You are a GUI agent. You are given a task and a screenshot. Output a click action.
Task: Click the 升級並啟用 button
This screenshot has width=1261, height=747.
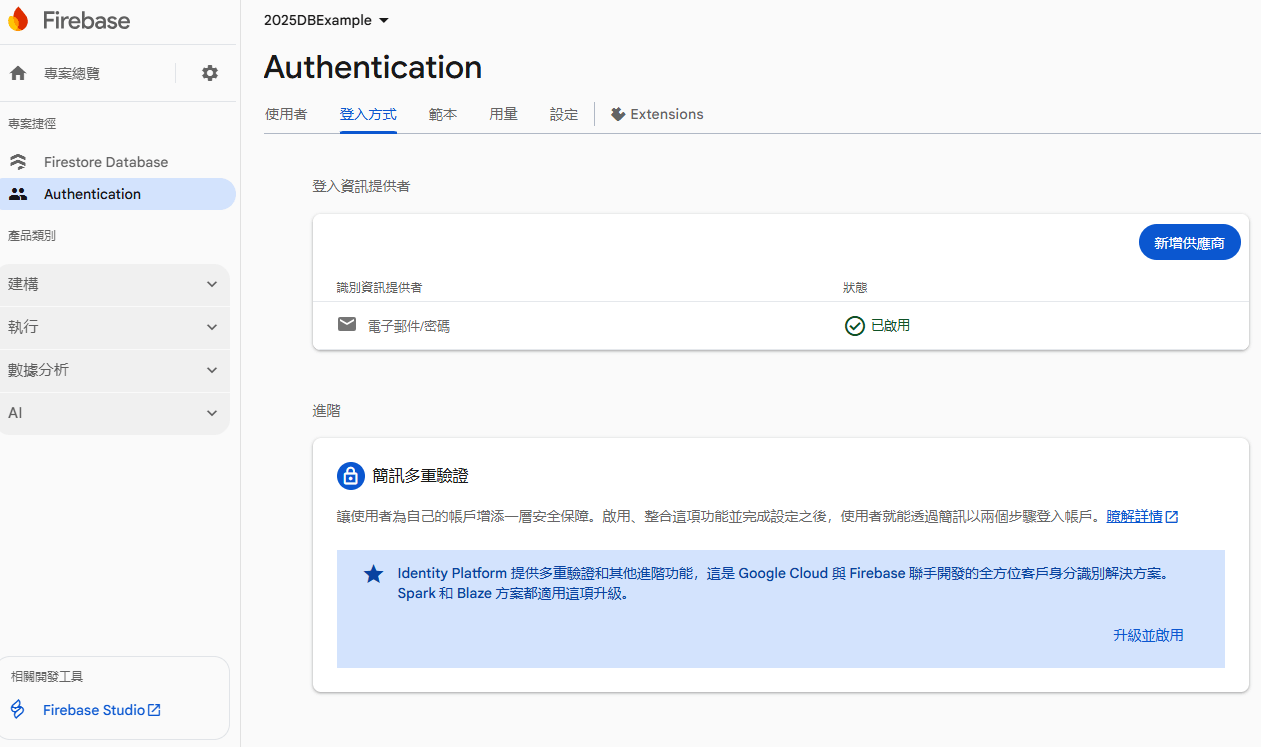tap(1148, 635)
